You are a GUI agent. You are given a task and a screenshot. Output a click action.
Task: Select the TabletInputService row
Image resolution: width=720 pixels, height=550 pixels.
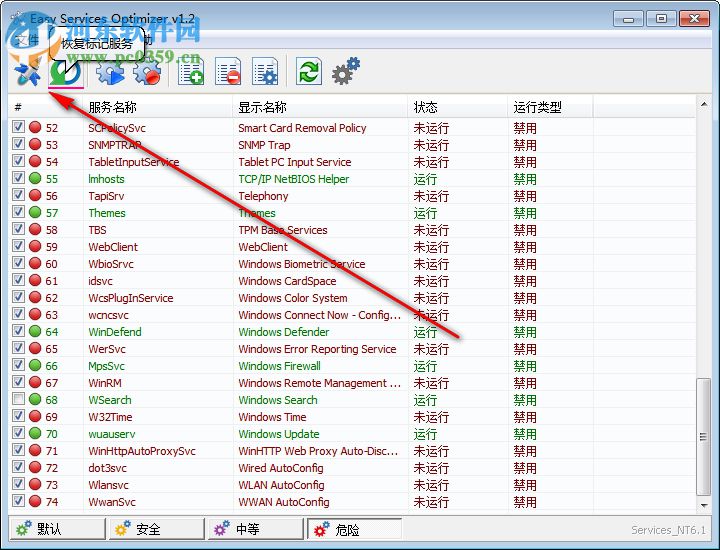point(352,162)
